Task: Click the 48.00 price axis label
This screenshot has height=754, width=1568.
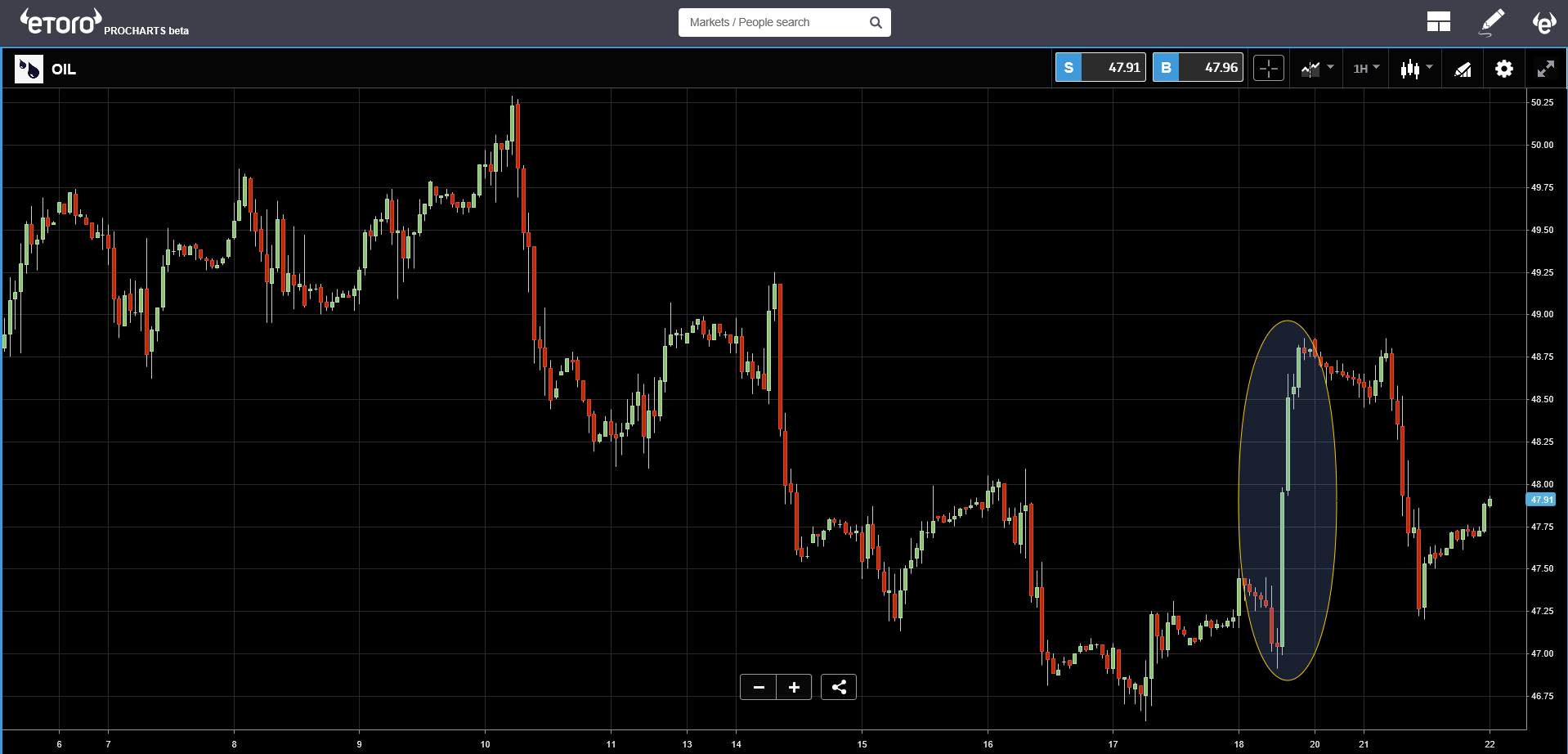Action: pos(1542,484)
